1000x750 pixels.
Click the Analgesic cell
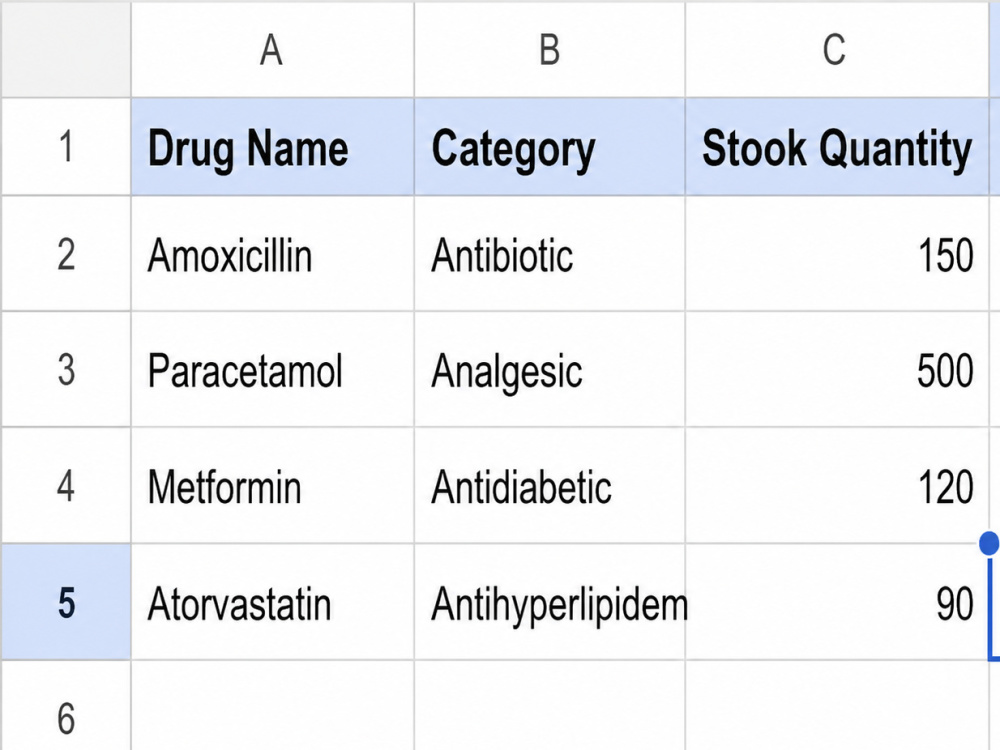(550, 369)
